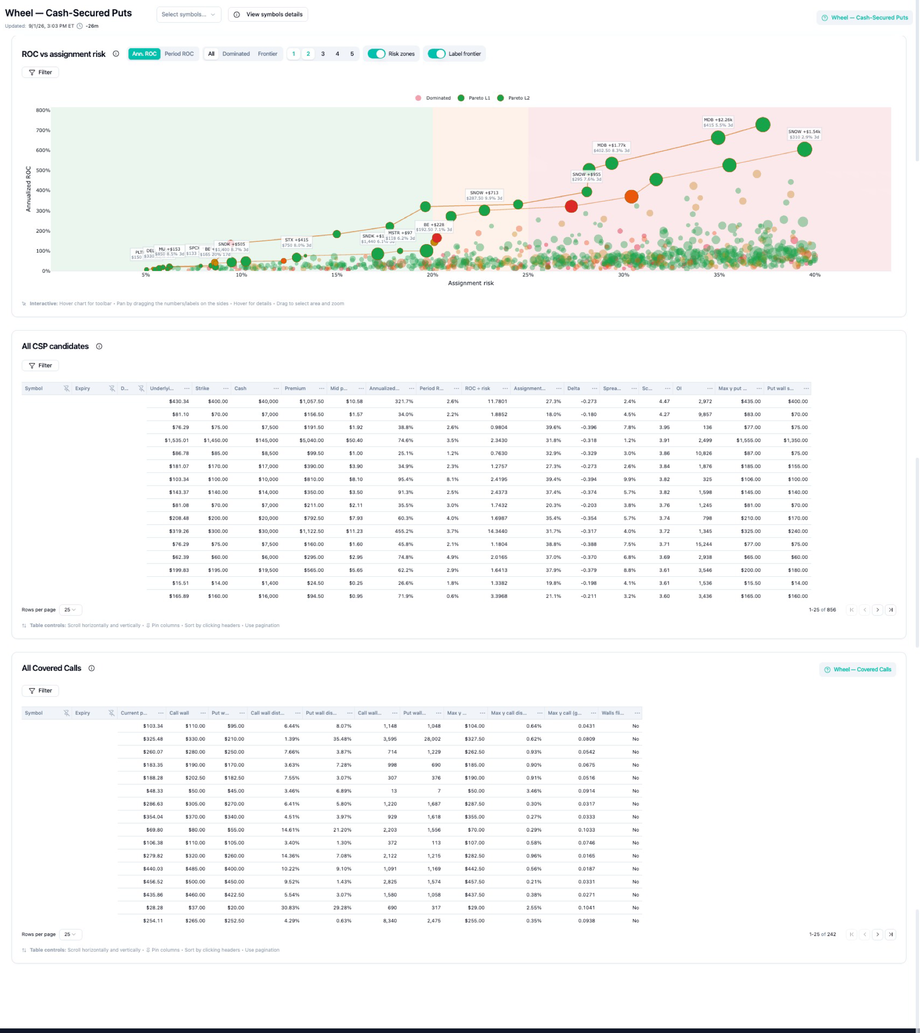Screen dimensions: 920x1033
Task: Jump to last page of CSP candidates table
Action: 891,610
